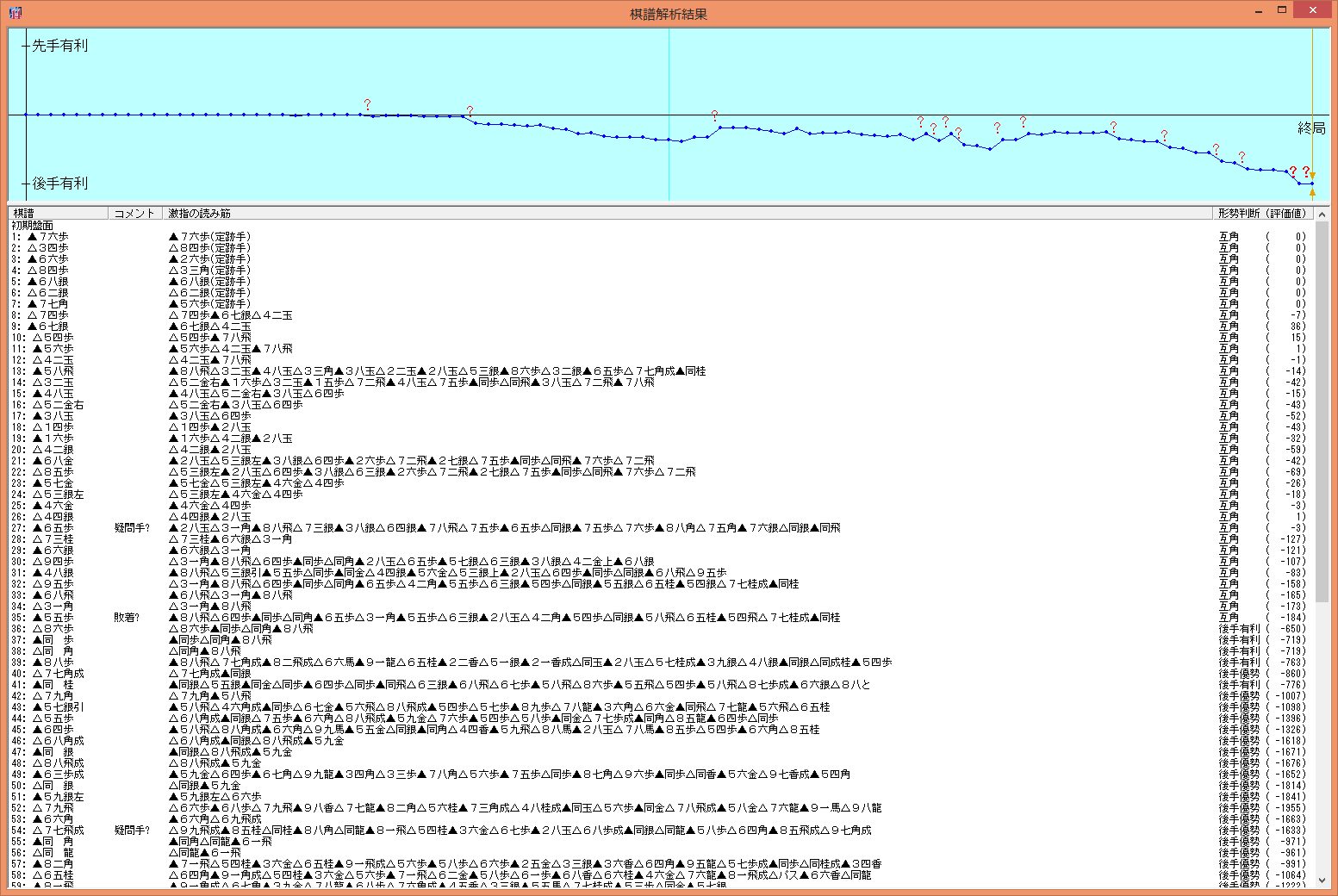Click the orange down arrow at graph end
The height and width of the screenshot is (896, 1338).
(1312, 176)
